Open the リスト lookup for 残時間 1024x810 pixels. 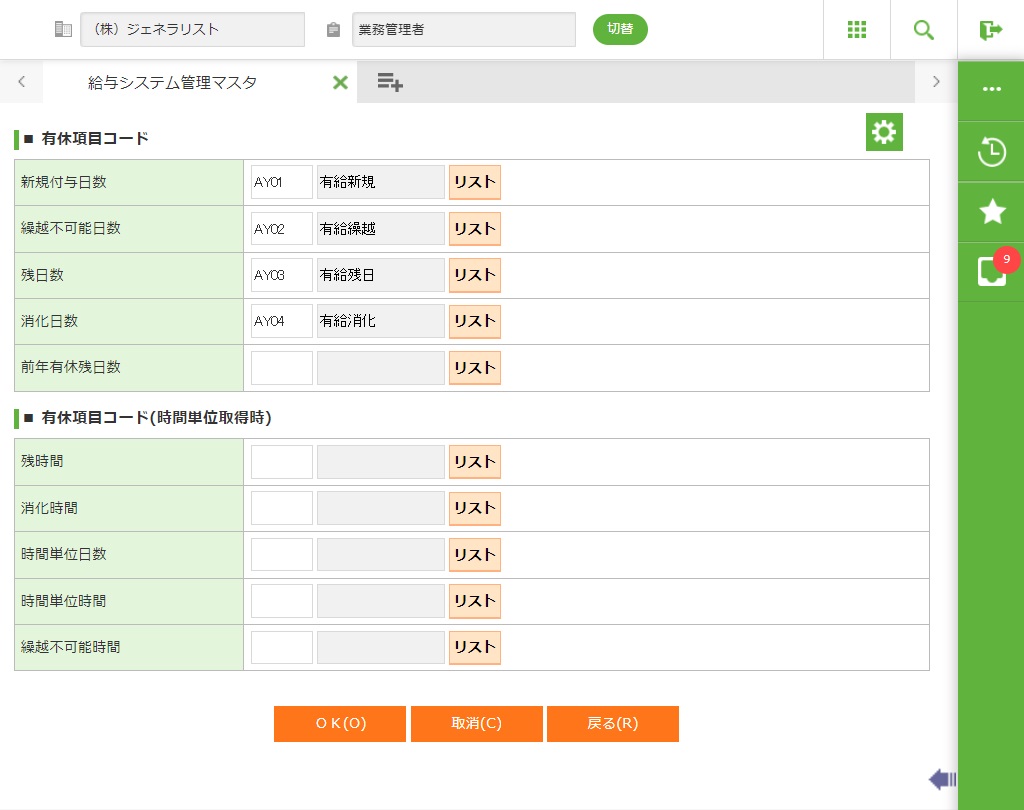(475, 462)
